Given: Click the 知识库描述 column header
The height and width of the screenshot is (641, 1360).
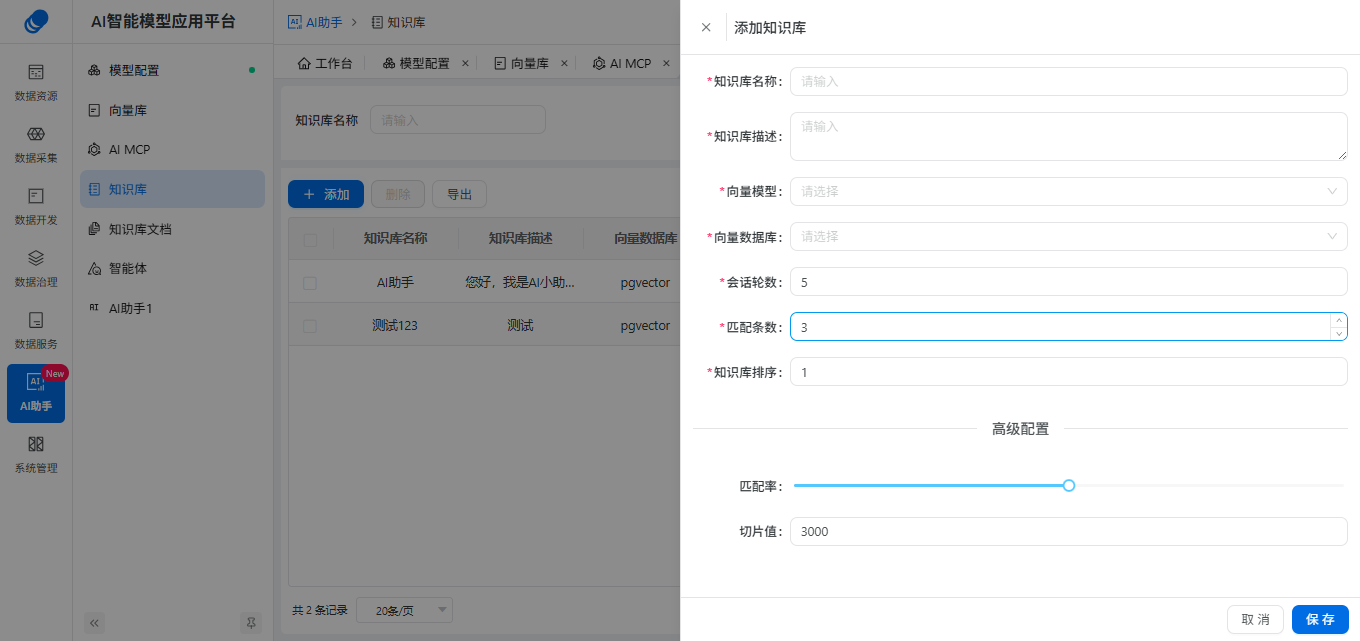Looking at the screenshot, I should (x=520, y=239).
